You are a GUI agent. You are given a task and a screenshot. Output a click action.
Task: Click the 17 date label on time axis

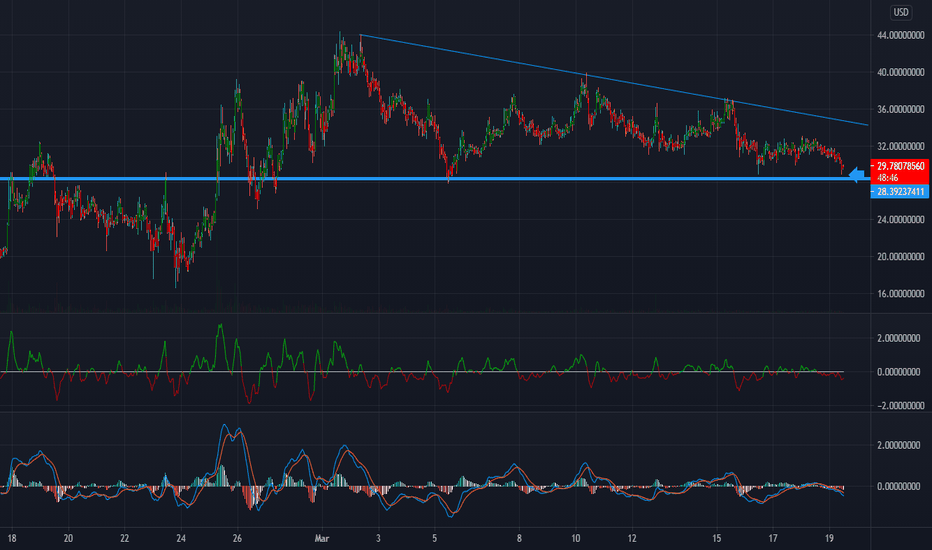pyautogui.click(x=773, y=539)
